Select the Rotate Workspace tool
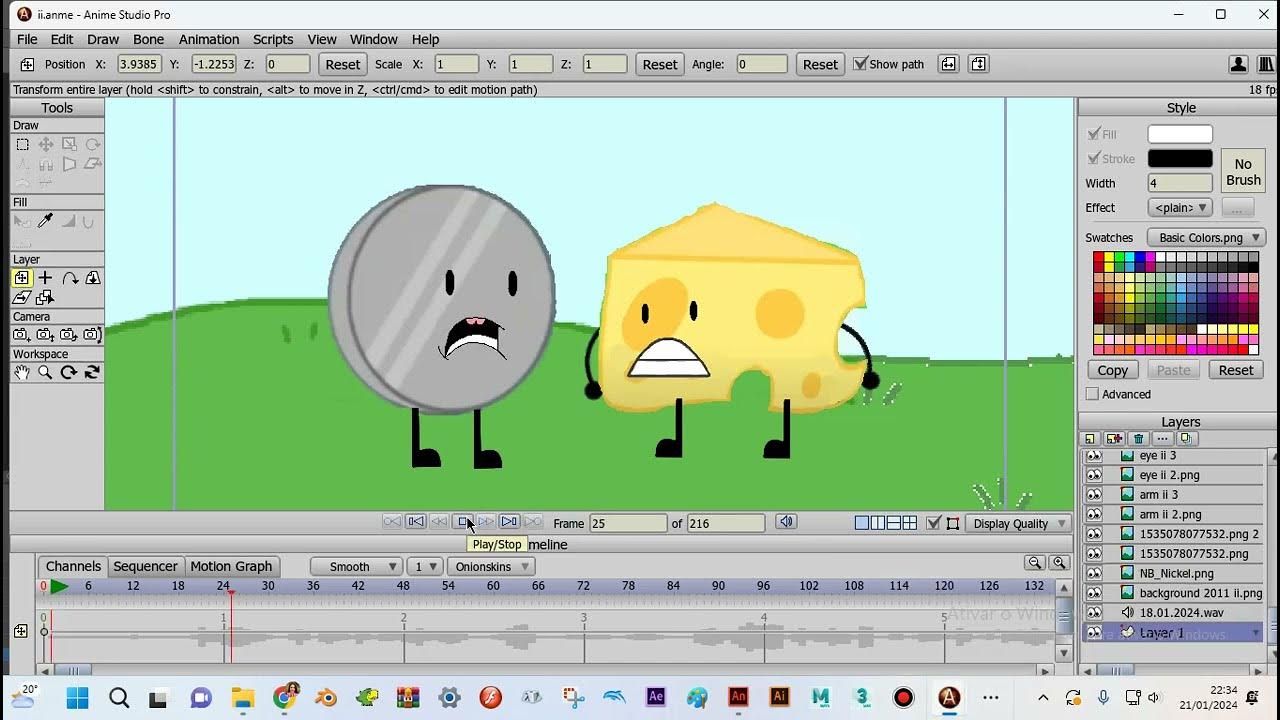This screenshot has width=1280, height=720. [69, 372]
